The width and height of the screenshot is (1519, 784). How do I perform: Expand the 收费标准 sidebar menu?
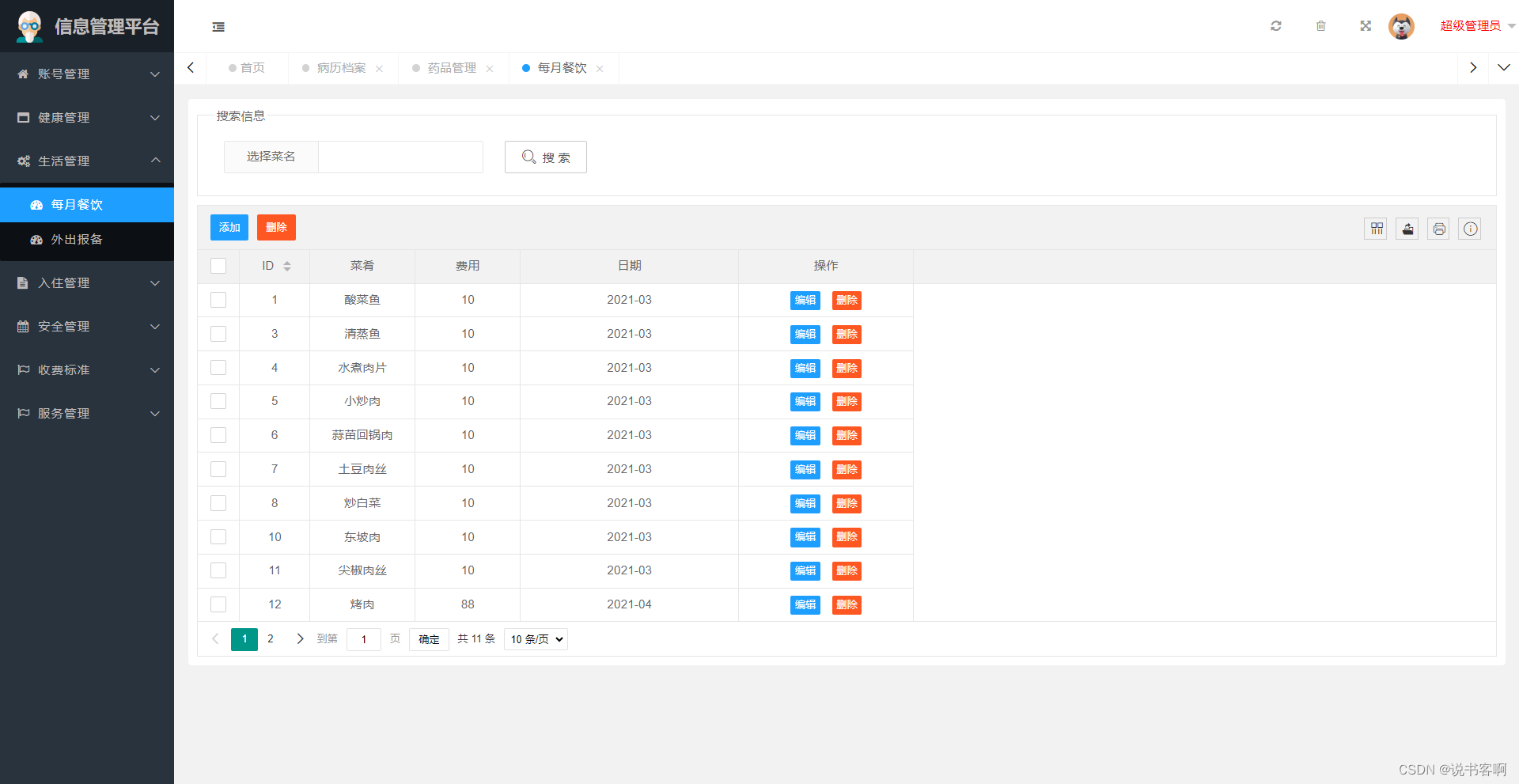click(87, 369)
